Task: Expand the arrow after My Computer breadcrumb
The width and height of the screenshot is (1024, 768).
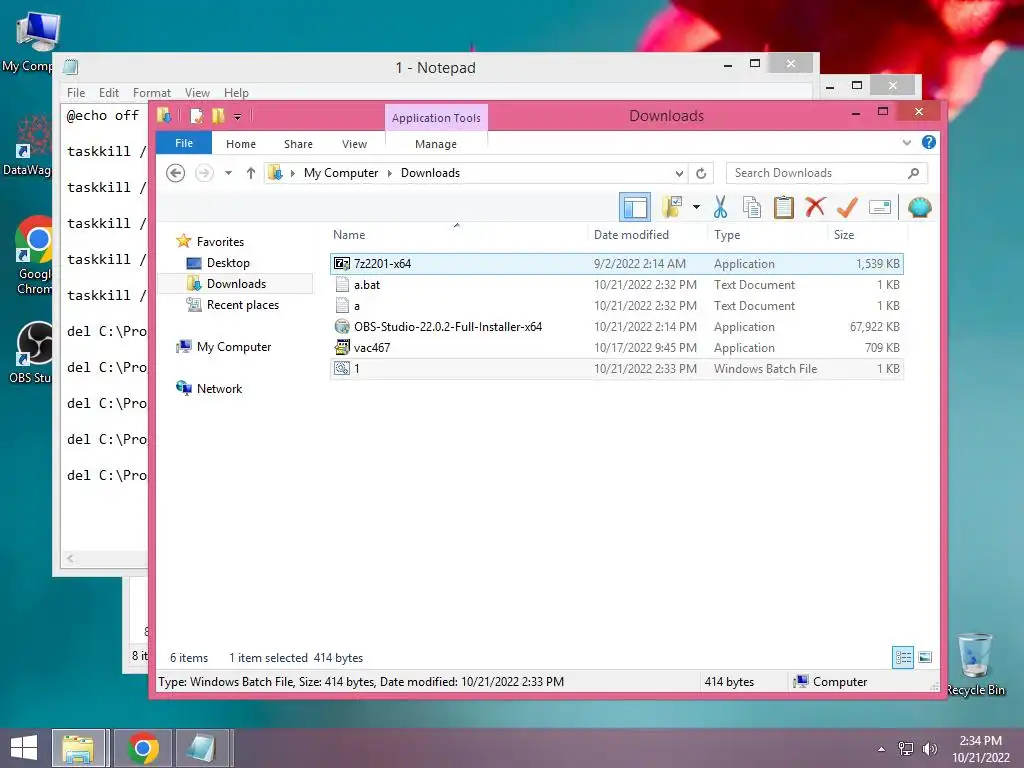Action: click(390, 173)
